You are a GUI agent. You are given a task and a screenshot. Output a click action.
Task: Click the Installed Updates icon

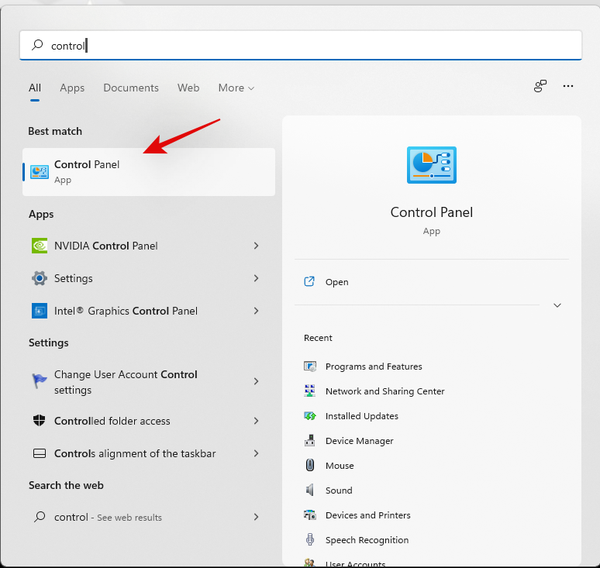(310, 416)
